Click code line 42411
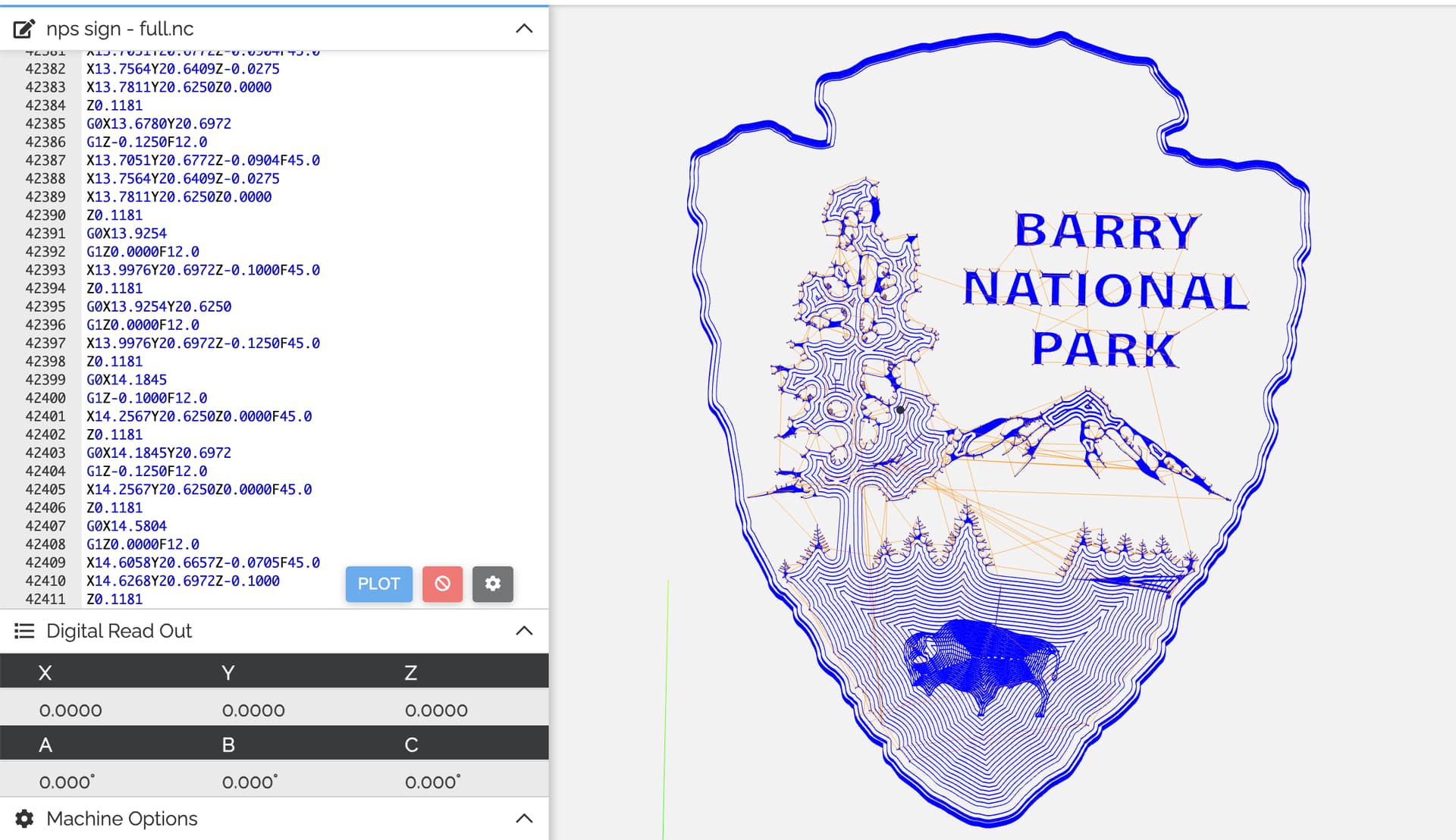 pyautogui.click(x=115, y=599)
